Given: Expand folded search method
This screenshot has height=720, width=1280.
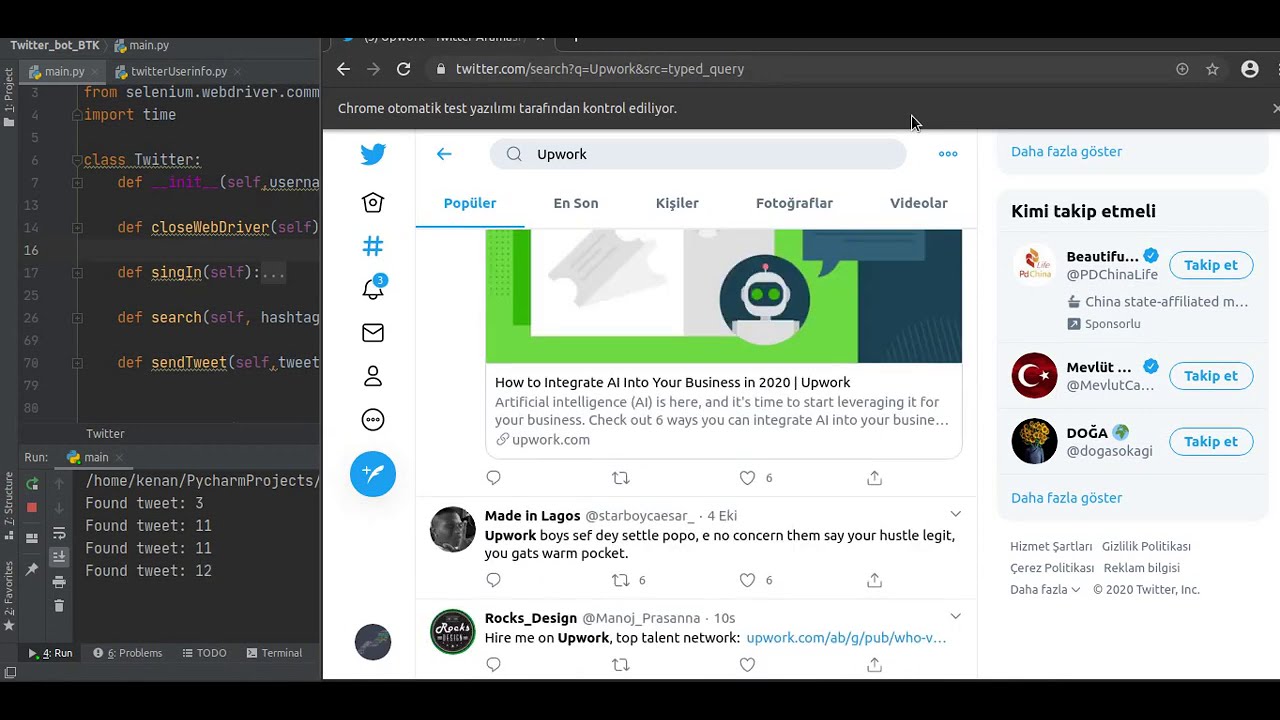Looking at the screenshot, I should click(77, 318).
